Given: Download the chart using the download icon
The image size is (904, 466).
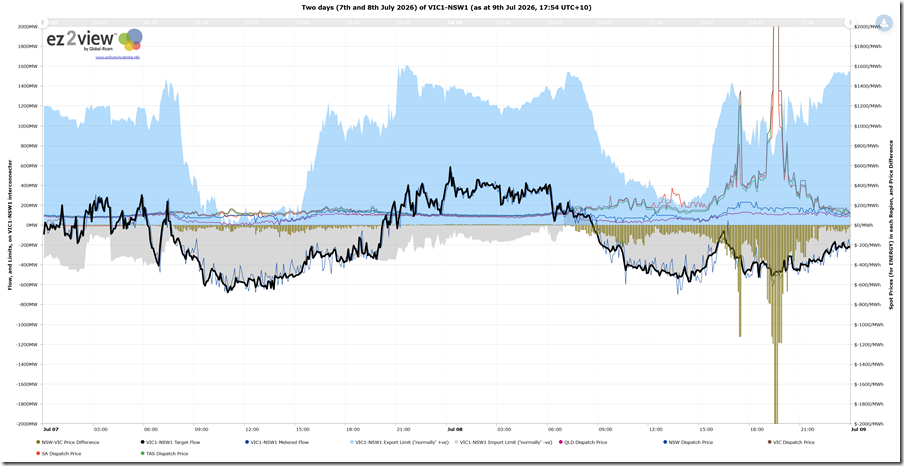Looking at the screenshot, I should point(883,22).
